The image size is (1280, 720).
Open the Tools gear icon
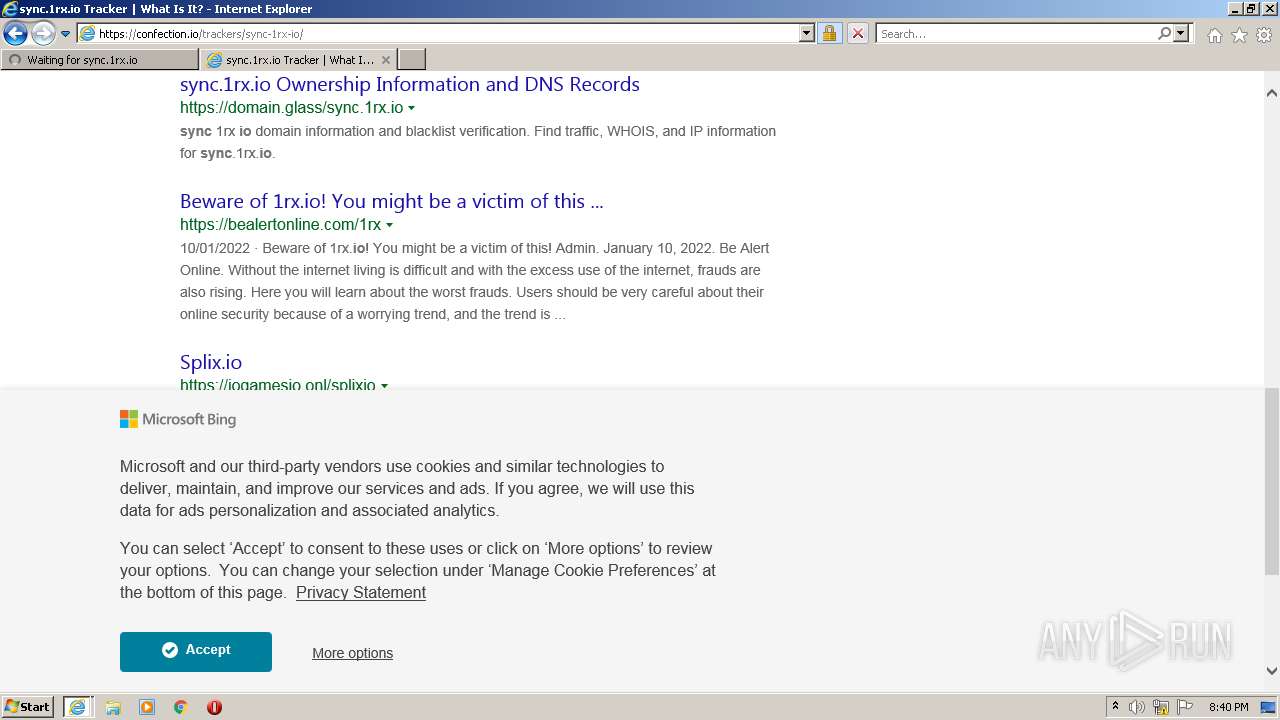(x=1264, y=35)
